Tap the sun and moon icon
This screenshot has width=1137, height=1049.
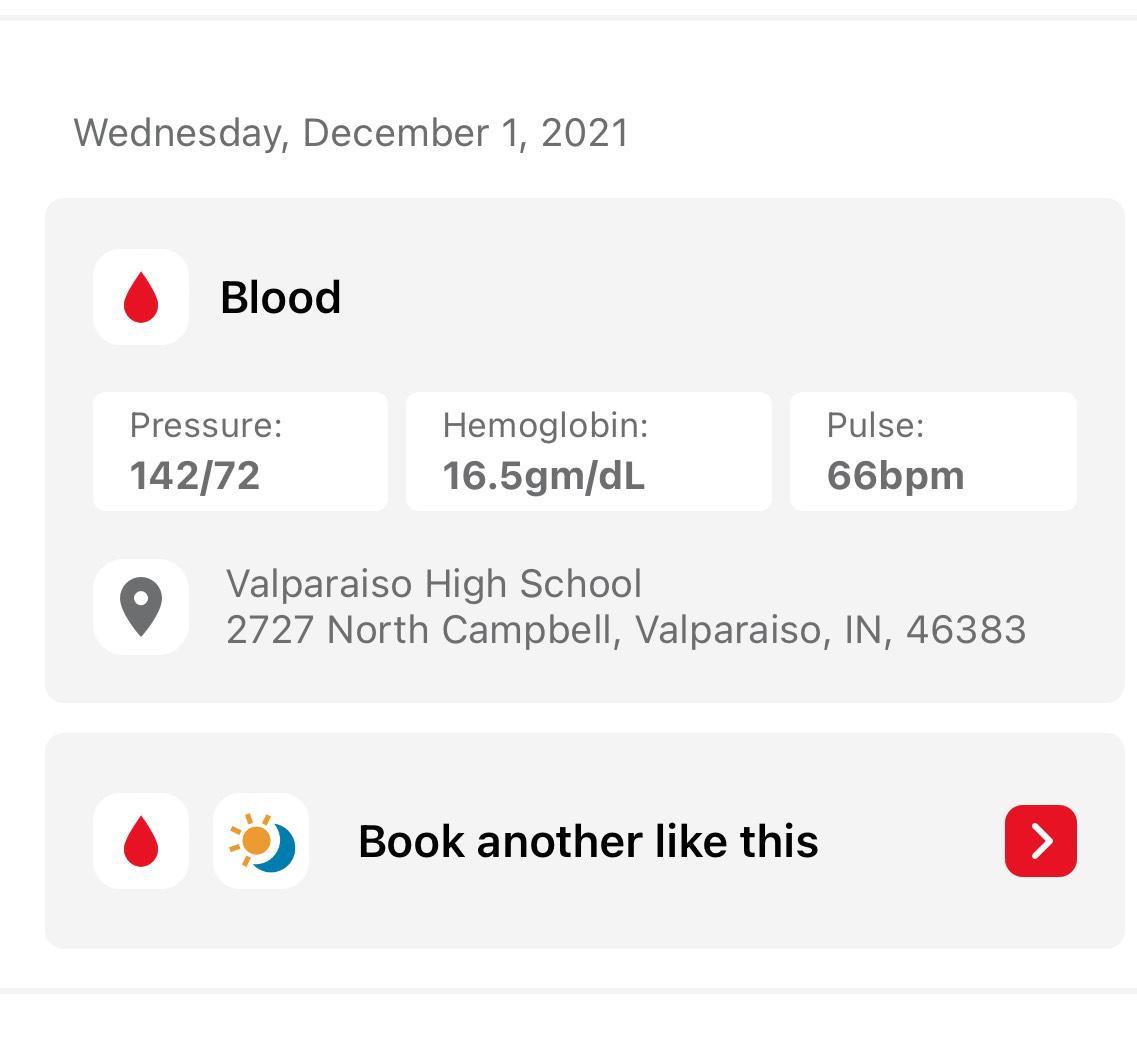(261, 841)
